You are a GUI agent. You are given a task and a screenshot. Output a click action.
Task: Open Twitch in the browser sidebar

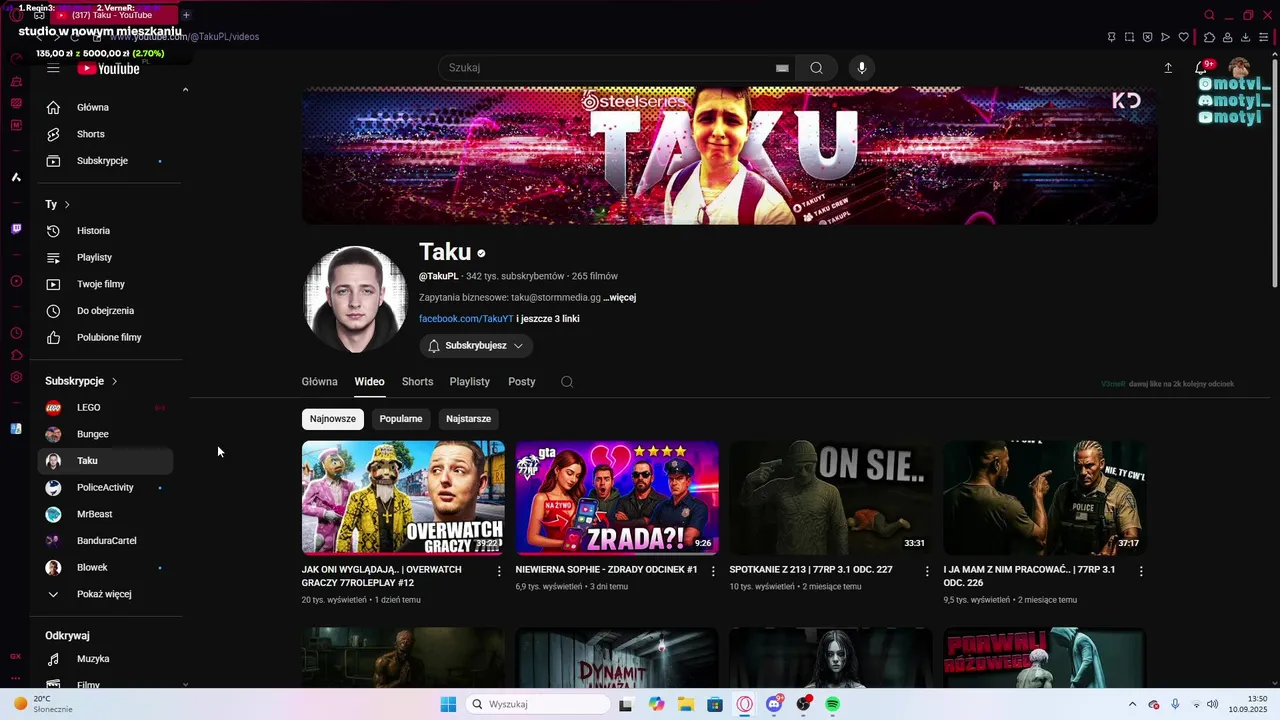click(x=16, y=229)
